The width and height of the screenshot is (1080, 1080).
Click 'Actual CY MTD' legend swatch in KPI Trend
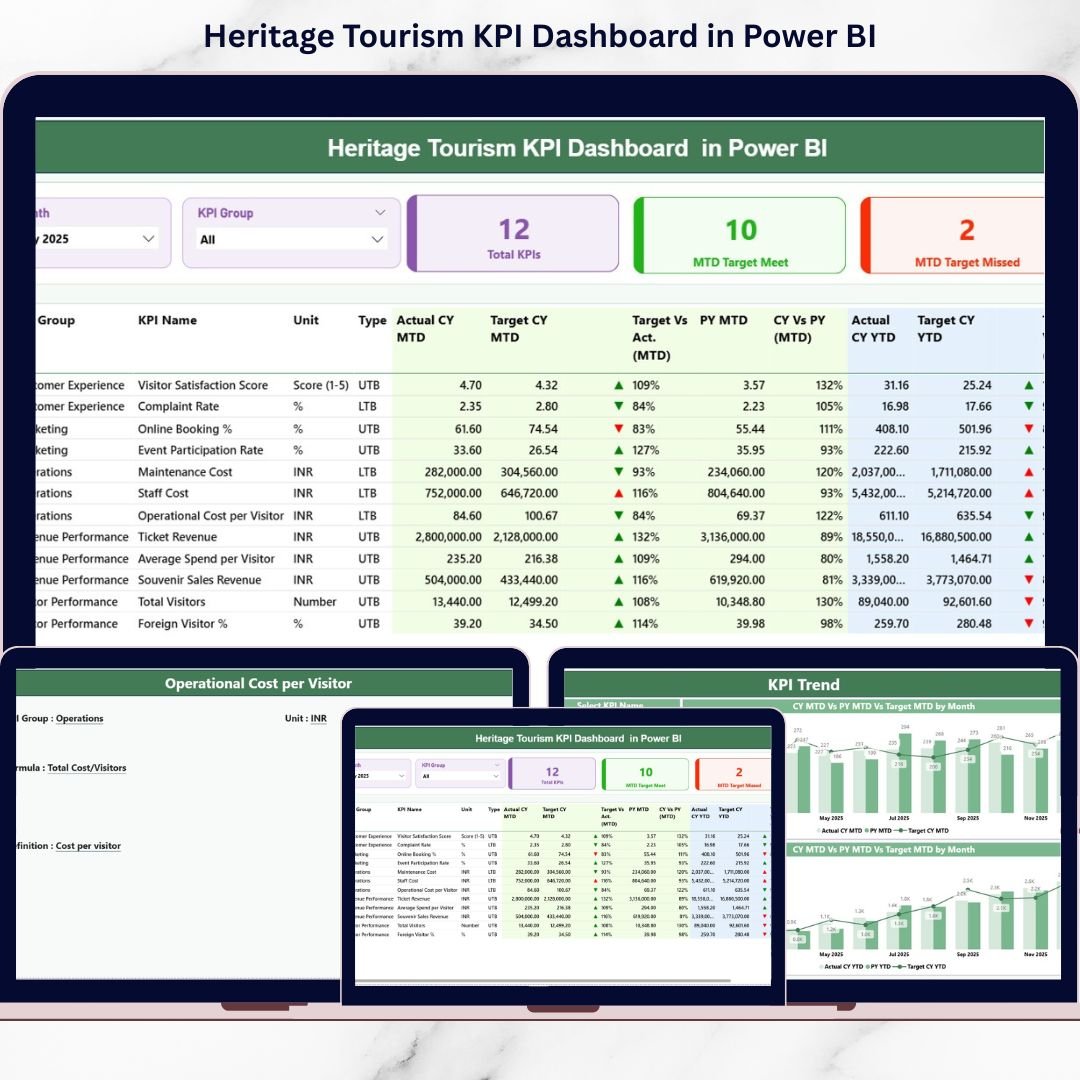(x=817, y=831)
